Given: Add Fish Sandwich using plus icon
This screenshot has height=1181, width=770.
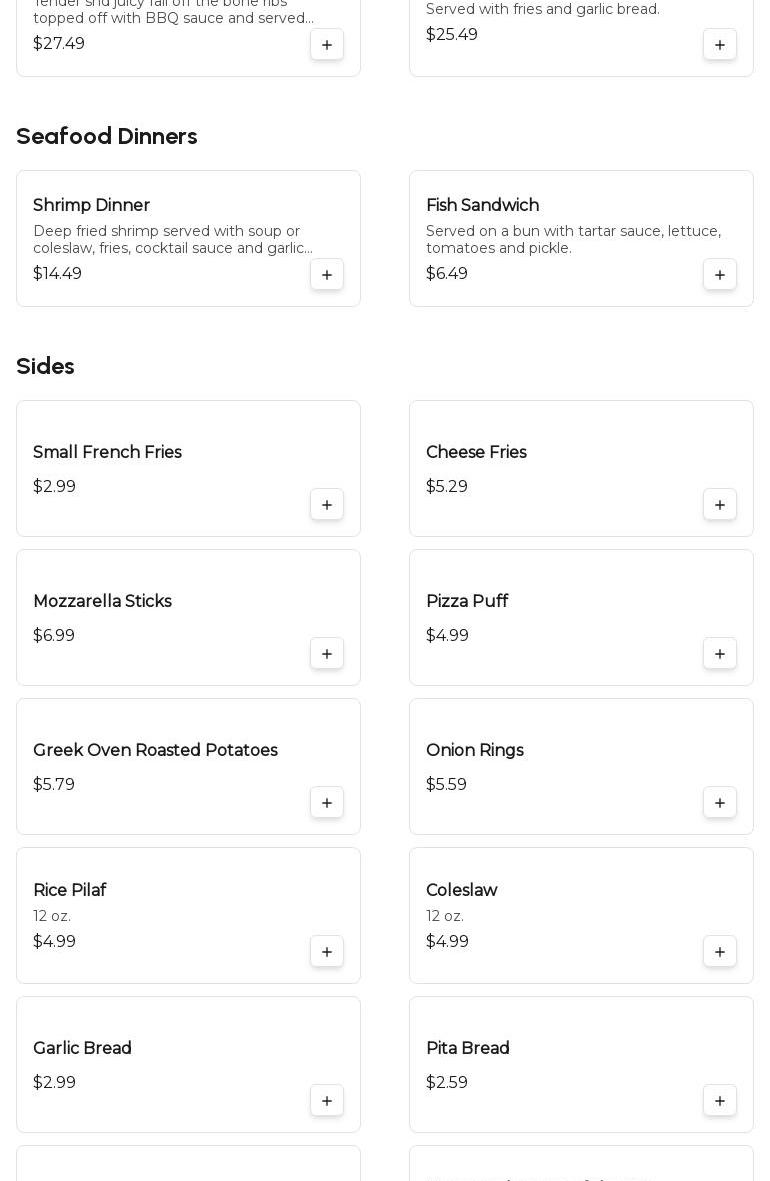Looking at the screenshot, I should 720,275.
